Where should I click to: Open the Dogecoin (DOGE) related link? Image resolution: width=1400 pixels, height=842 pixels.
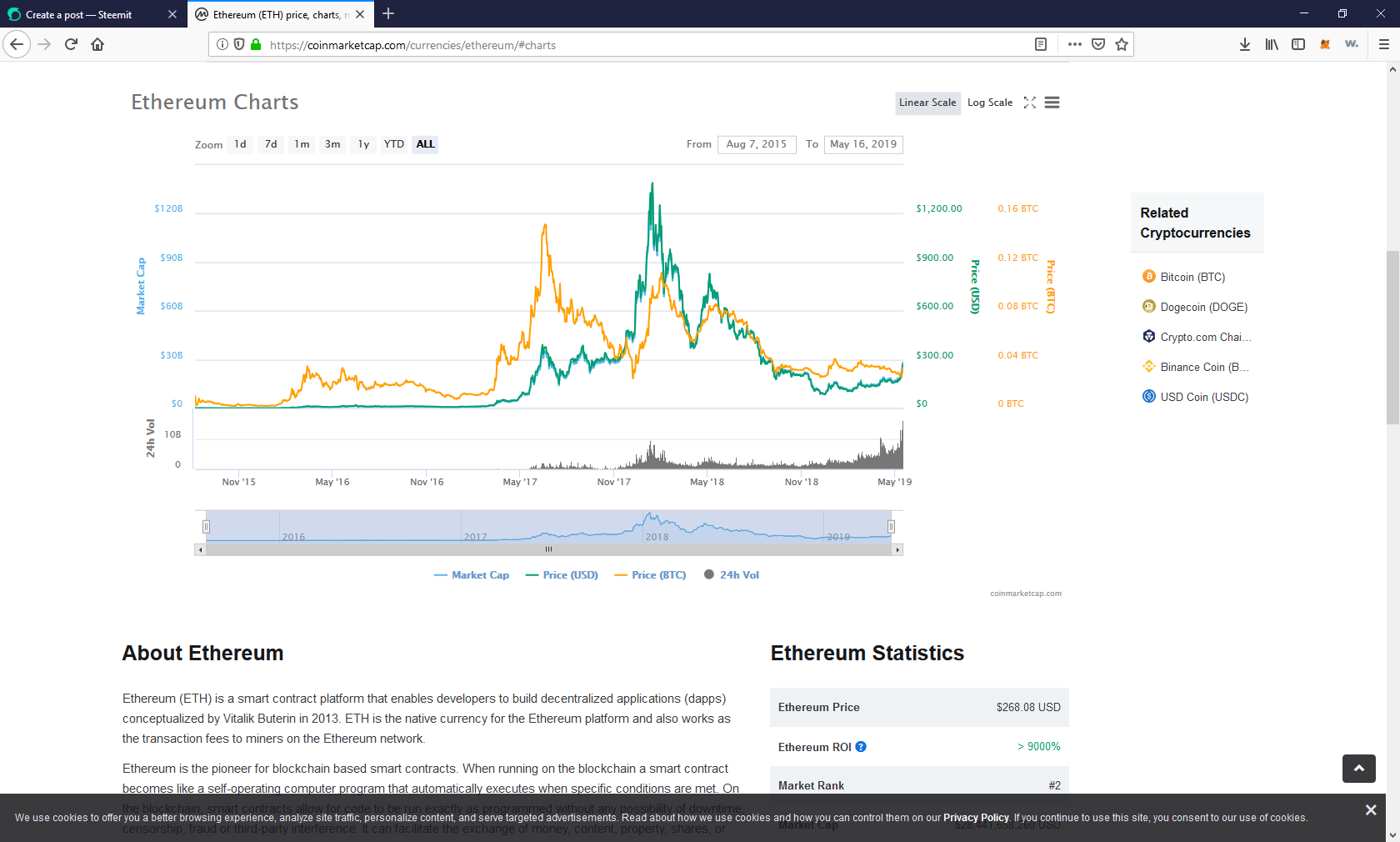[x=1204, y=307]
